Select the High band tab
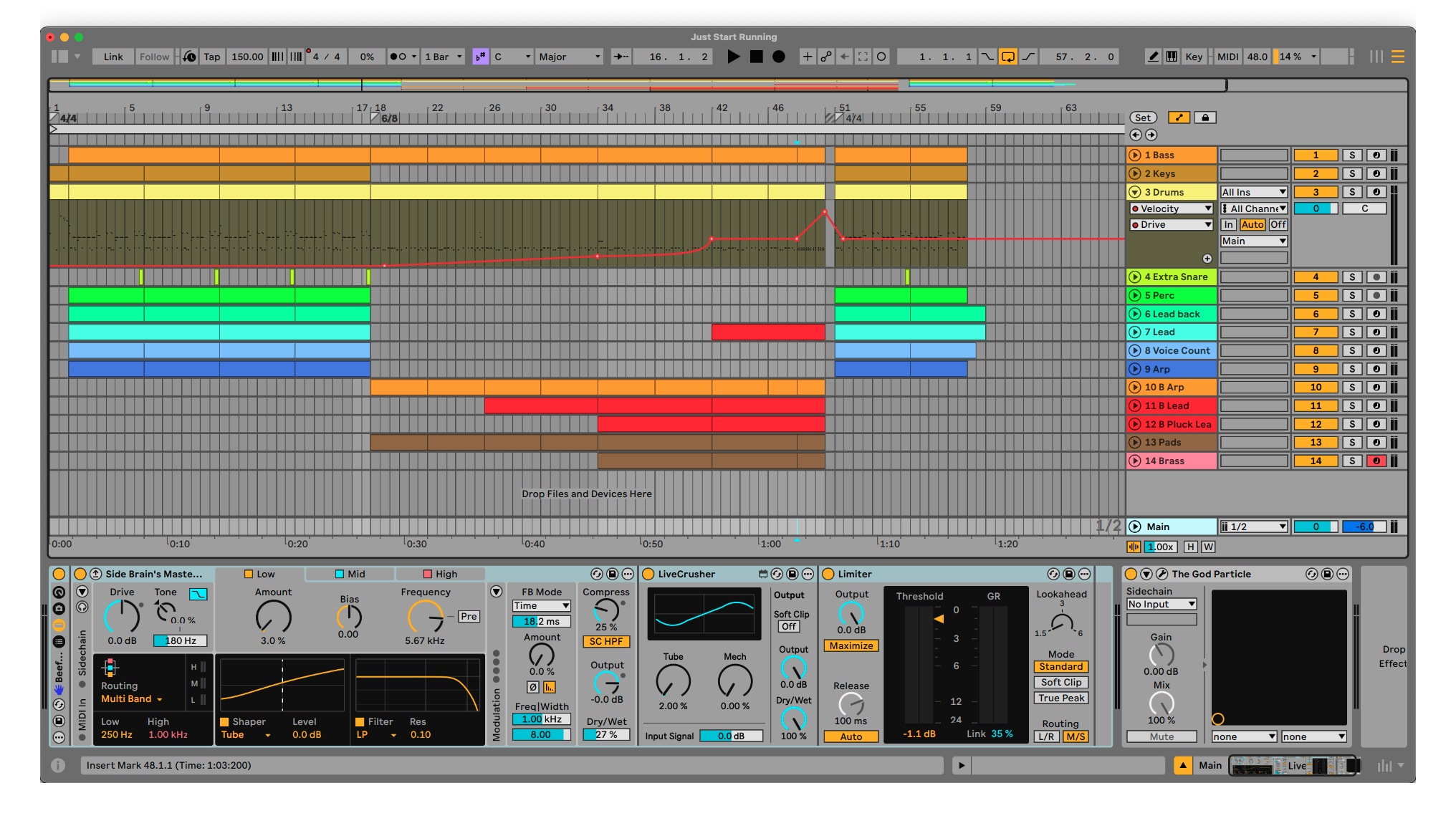This screenshot has width=1456, height=836. pyautogui.click(x=439, y=574)
